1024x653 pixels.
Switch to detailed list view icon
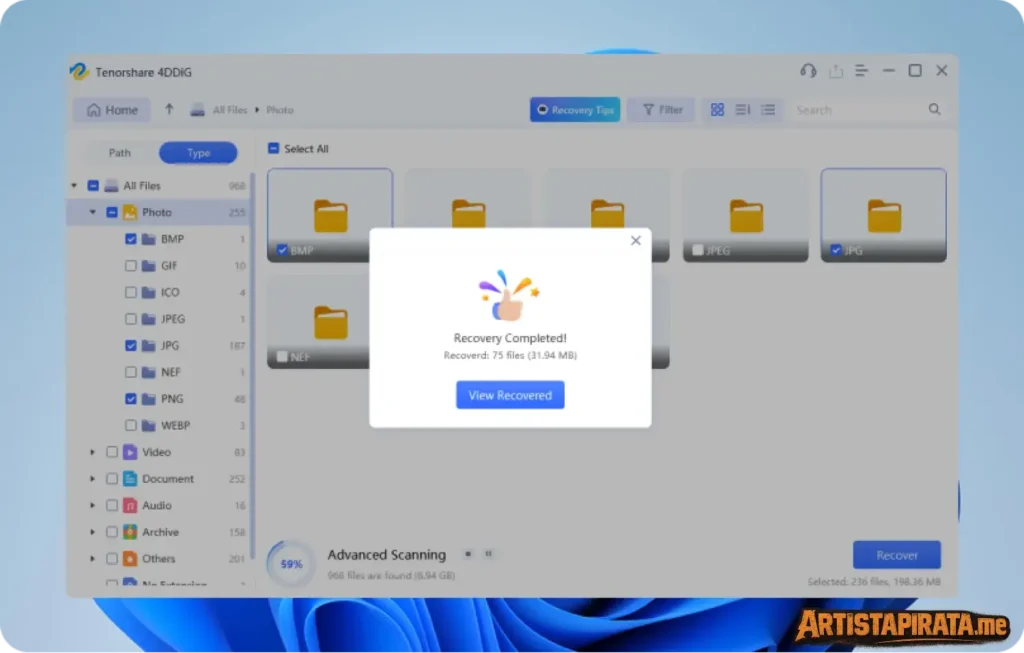[768, 110]
